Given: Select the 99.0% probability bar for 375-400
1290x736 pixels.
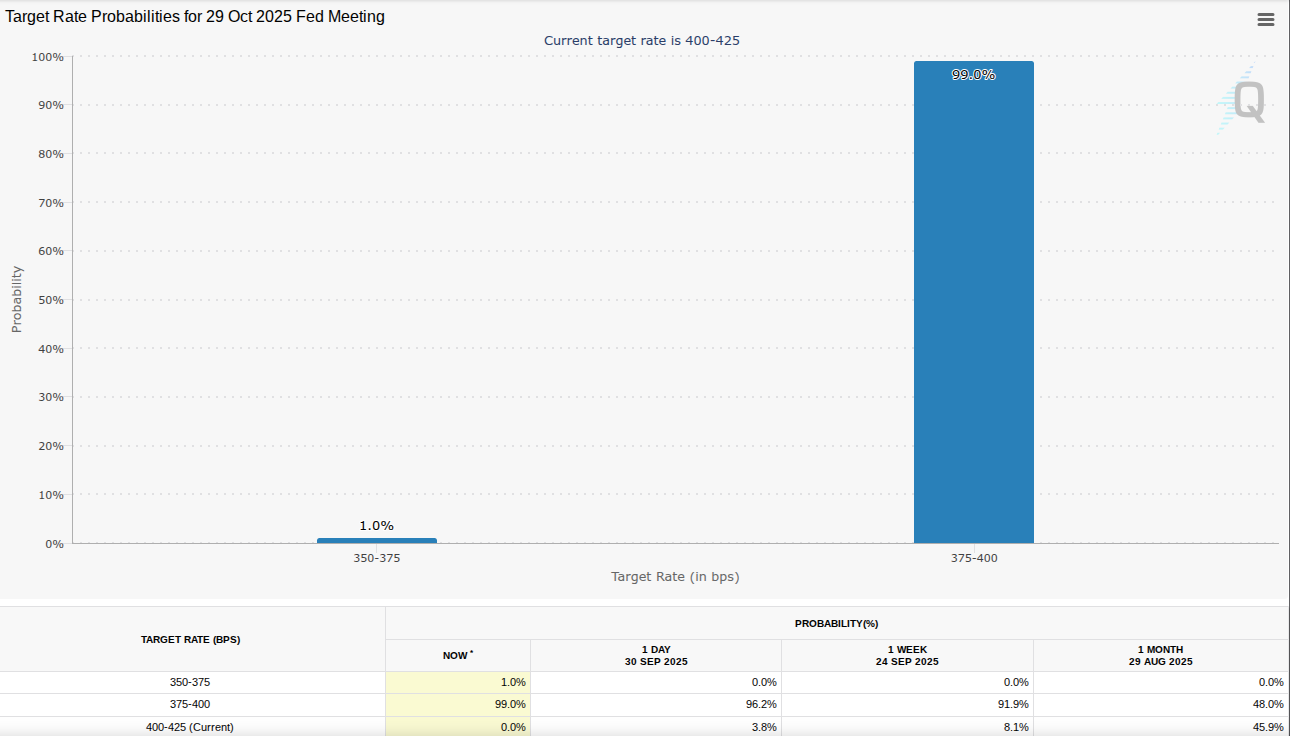Looking at the screenshot, I should [x=974, y=300].
